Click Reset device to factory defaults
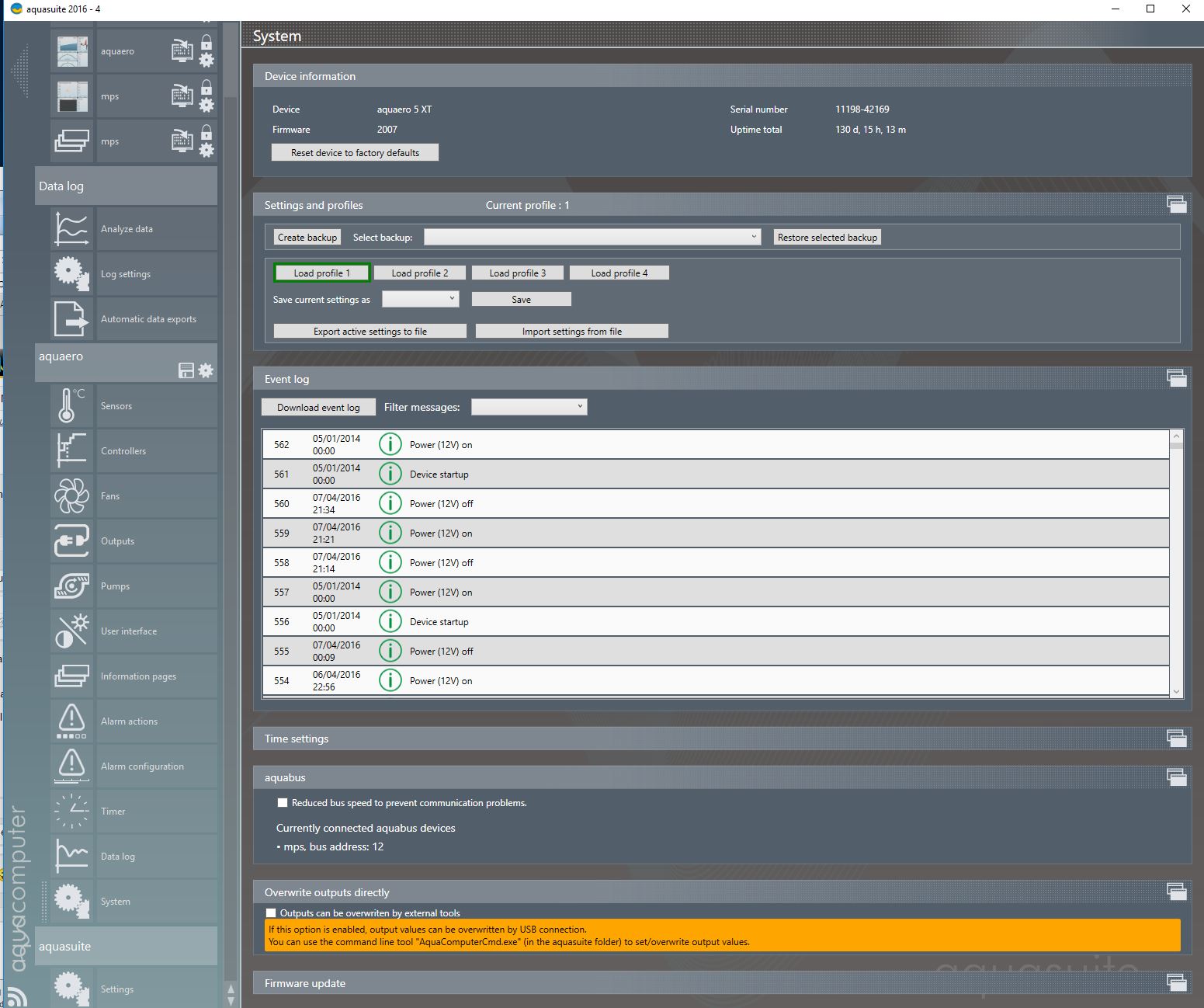The image size is (1204, 1008). pos(355,153)
